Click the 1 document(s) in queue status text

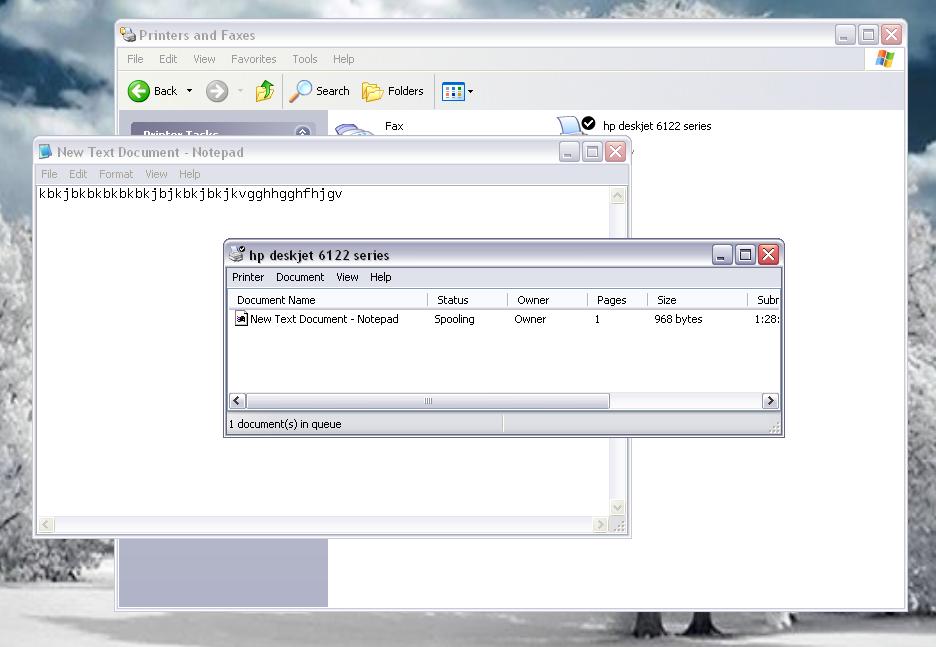(x=285, y=424)
